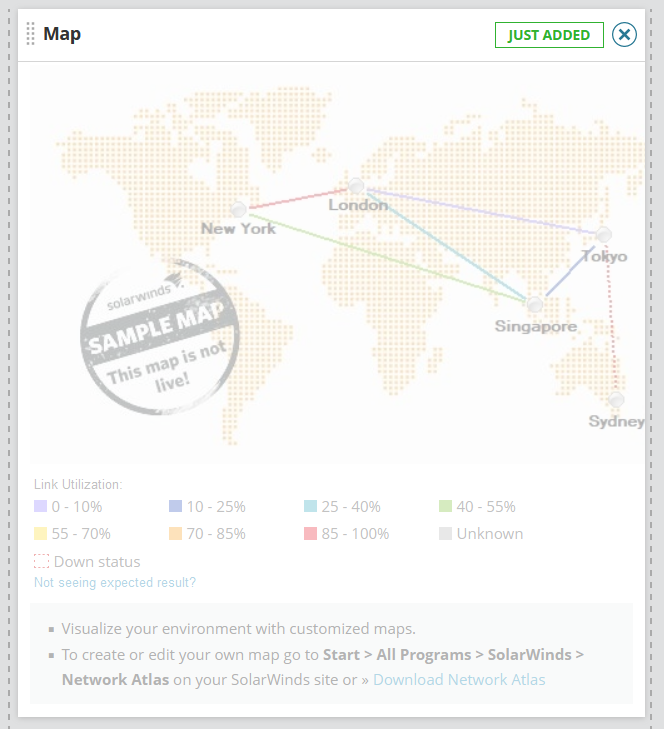Click the Tokyo map node
The image size is (664, 729).
click(x=603, y=235)
